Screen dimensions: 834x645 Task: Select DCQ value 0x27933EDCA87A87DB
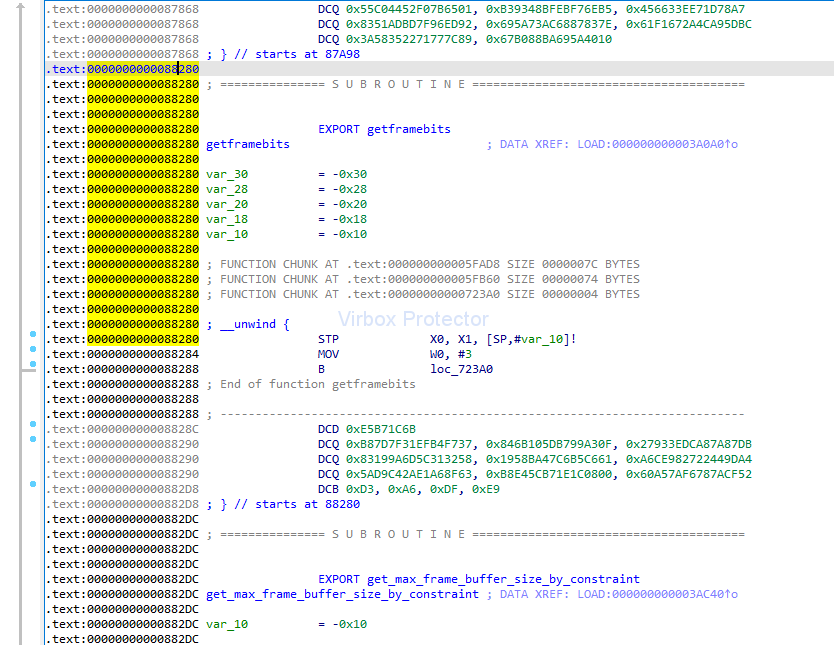pyautogui.click(x=689, y=444)
